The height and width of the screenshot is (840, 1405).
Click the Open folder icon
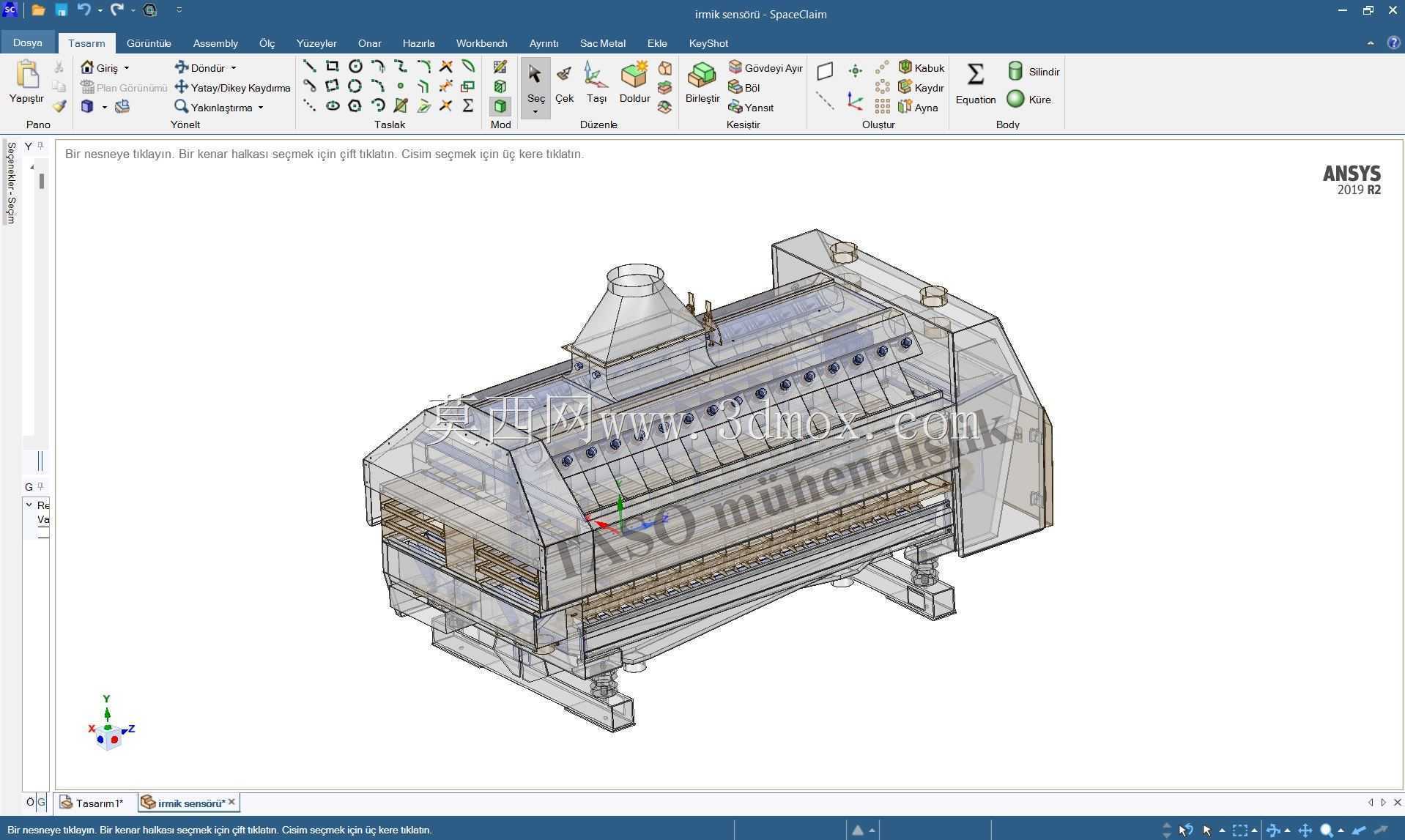(x=38, y=10)
